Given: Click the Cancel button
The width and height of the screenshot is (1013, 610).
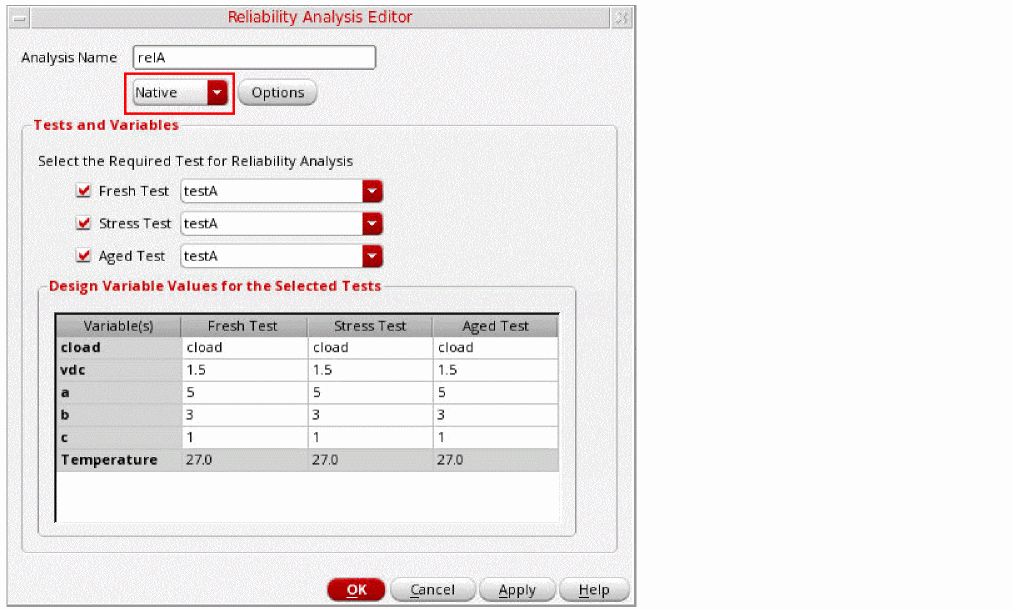Looking at the screenshot, I should (x=432, y=589).
